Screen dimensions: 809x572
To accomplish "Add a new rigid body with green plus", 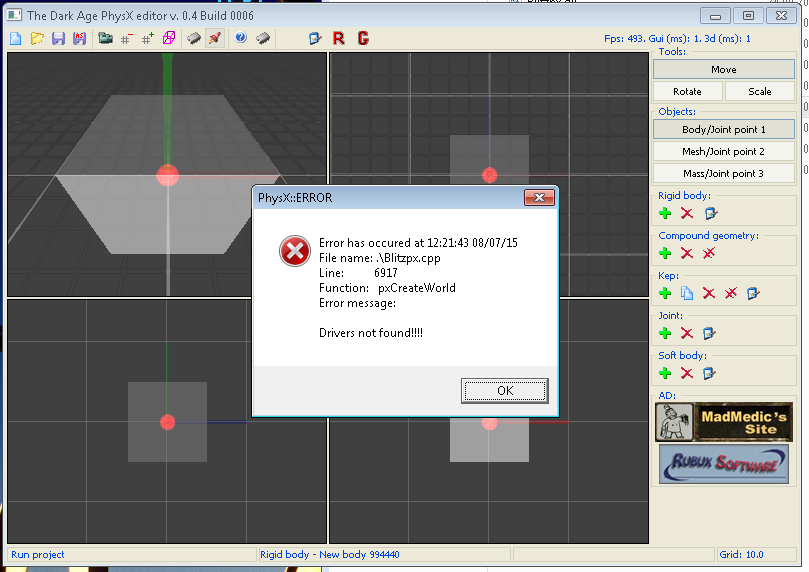I will (x=665, y=213).
